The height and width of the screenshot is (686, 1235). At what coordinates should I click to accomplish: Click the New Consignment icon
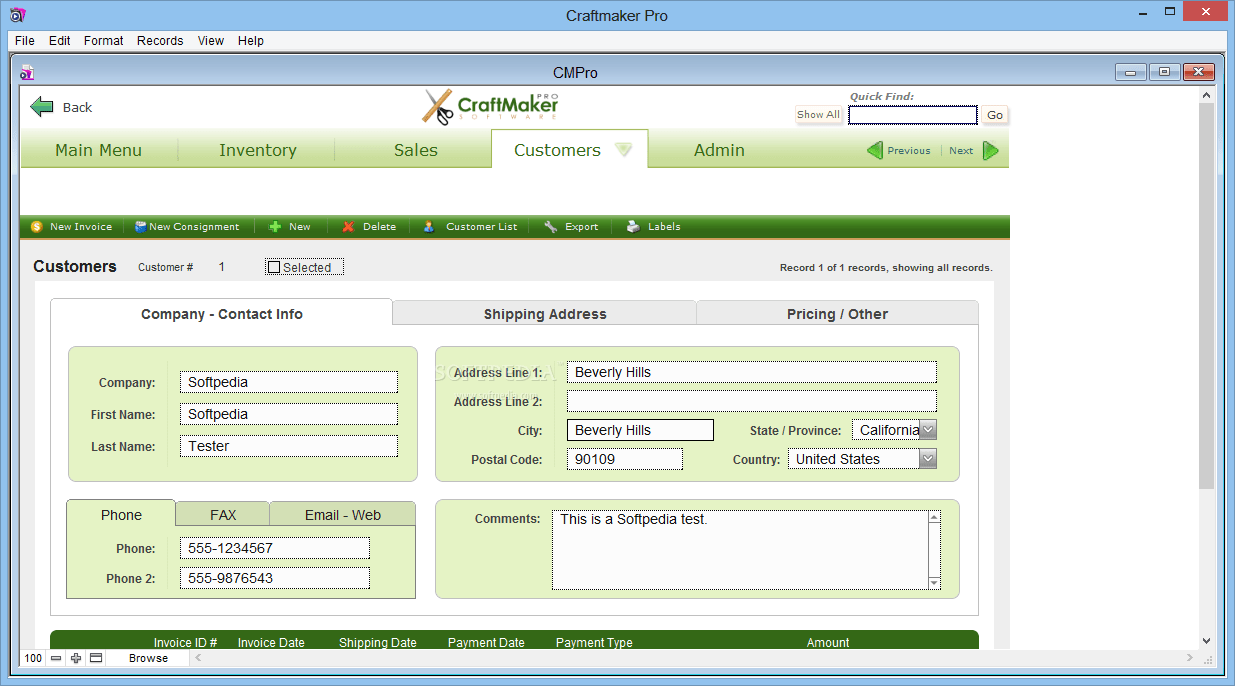pos(141,227)
